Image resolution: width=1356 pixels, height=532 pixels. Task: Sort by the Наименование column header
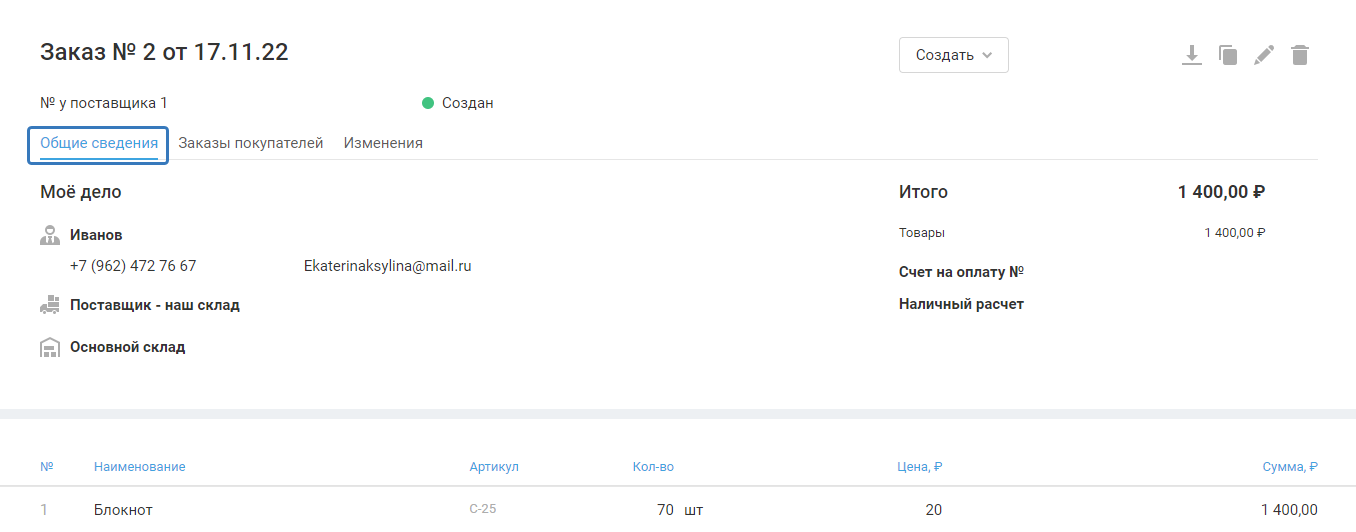pos(139,467)
